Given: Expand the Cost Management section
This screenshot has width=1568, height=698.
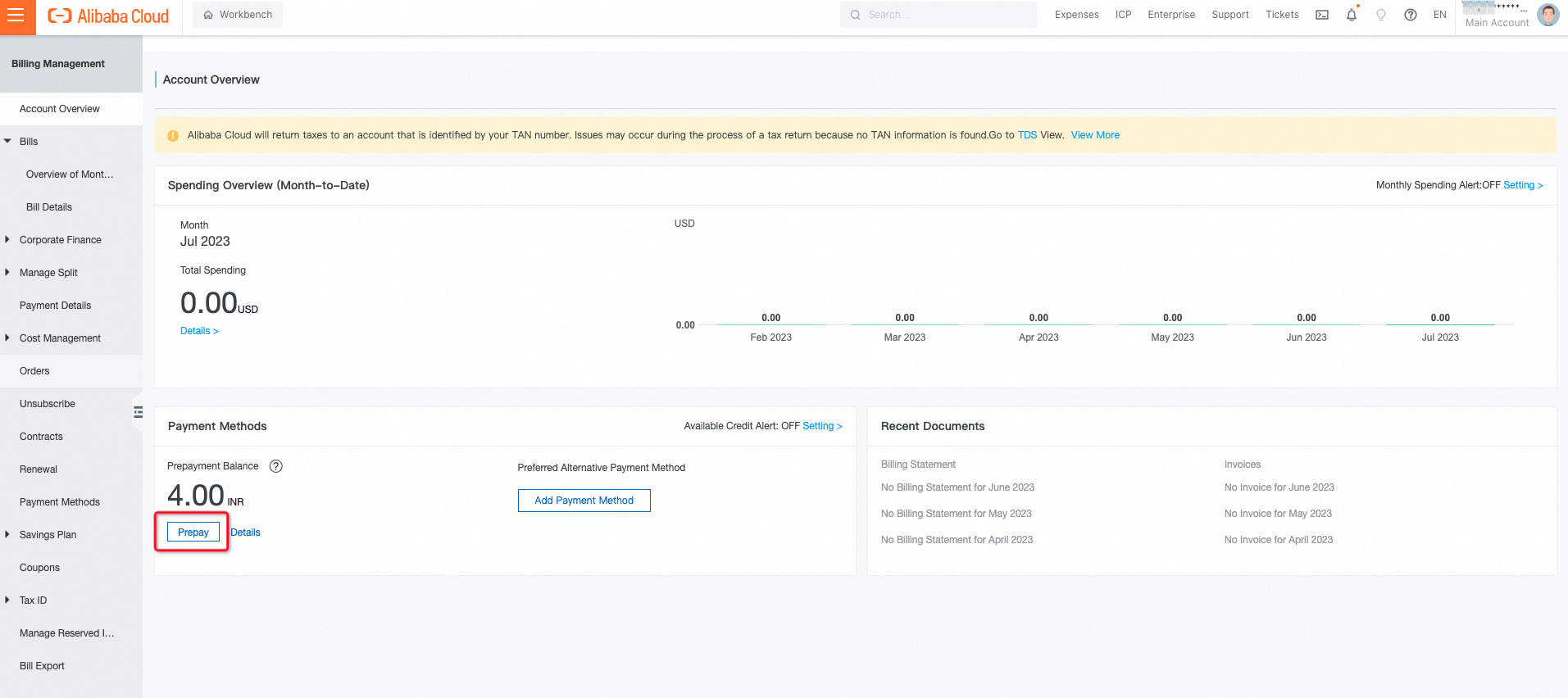Looking at the screenshot, I should 8,338.
